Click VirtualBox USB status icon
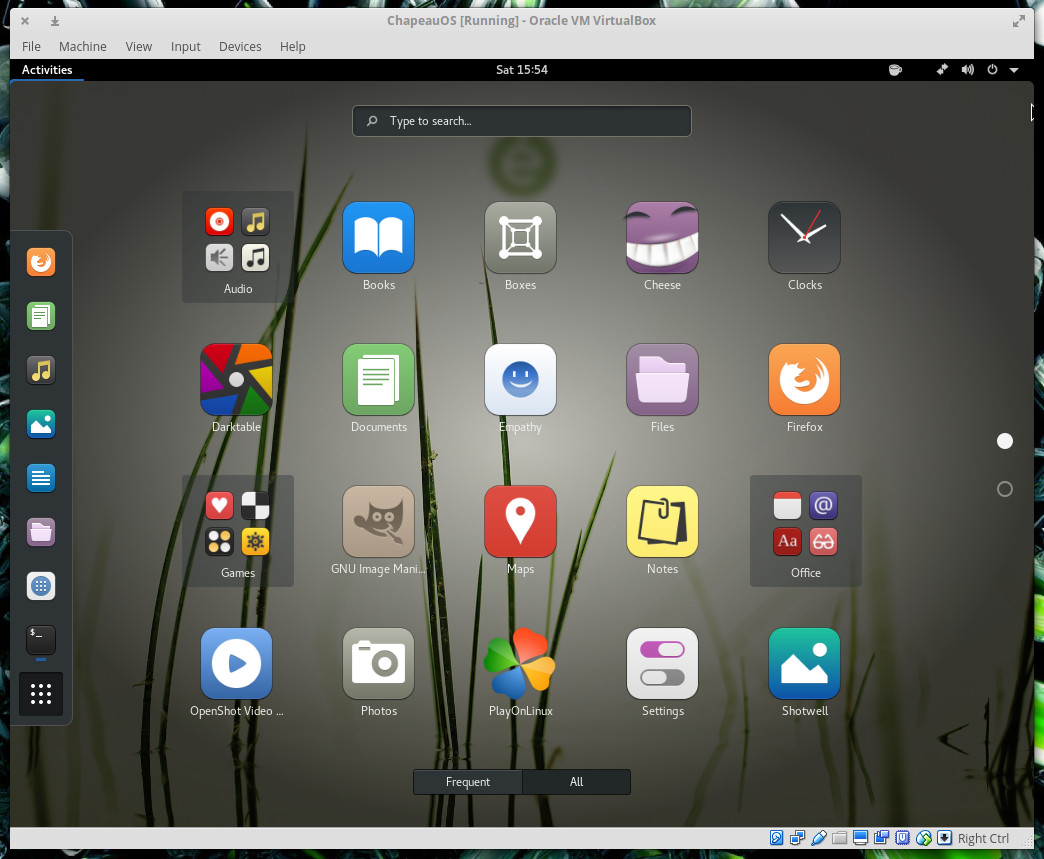The height and width of the screenshot is (859, 1044). pyautogui.click(x=819, y=838)
